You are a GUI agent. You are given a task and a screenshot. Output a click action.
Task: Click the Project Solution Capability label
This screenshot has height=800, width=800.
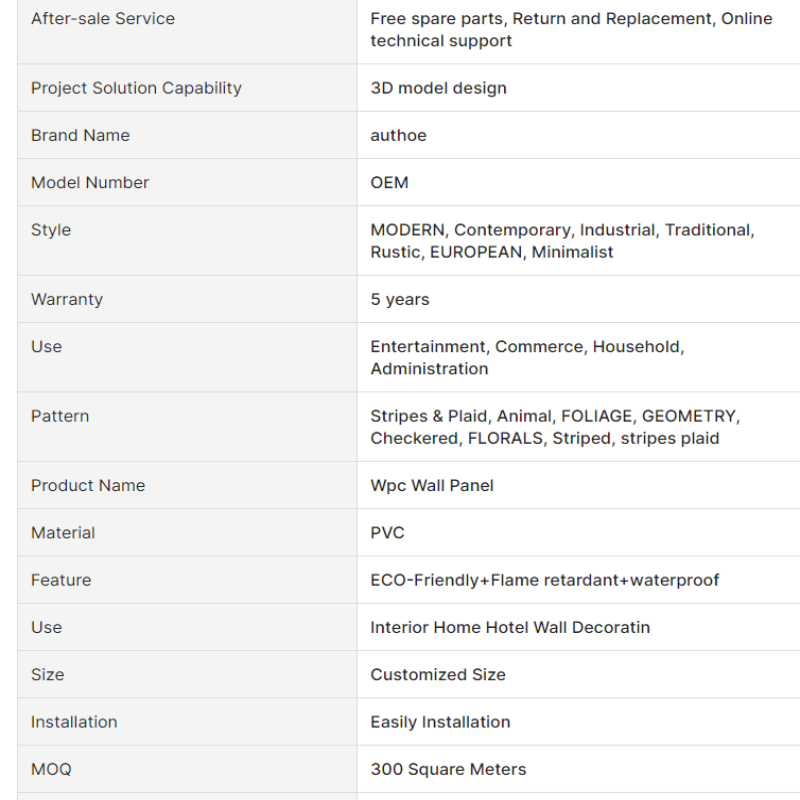pyautogui.click(x=136, y=88)
